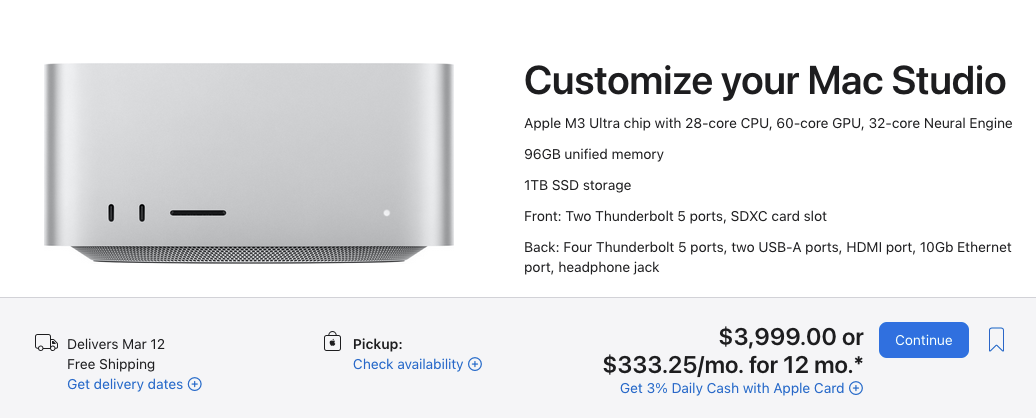1036x418 pixels.
Task: Click the Customize your Mac Studio heading
Action: [765, 81]
